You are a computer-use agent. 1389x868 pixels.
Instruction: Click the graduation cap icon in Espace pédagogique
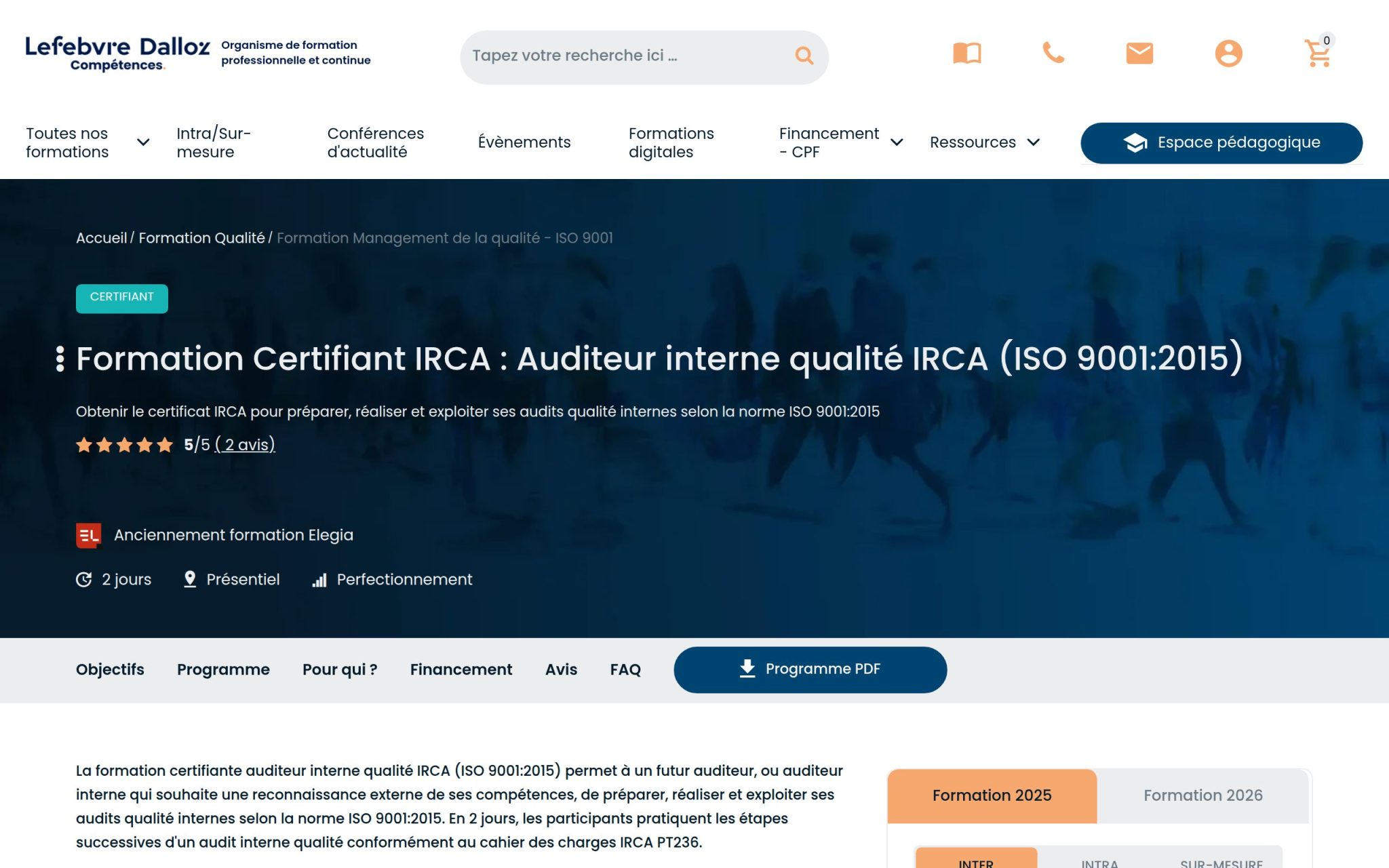click(x=1135, y=142)
